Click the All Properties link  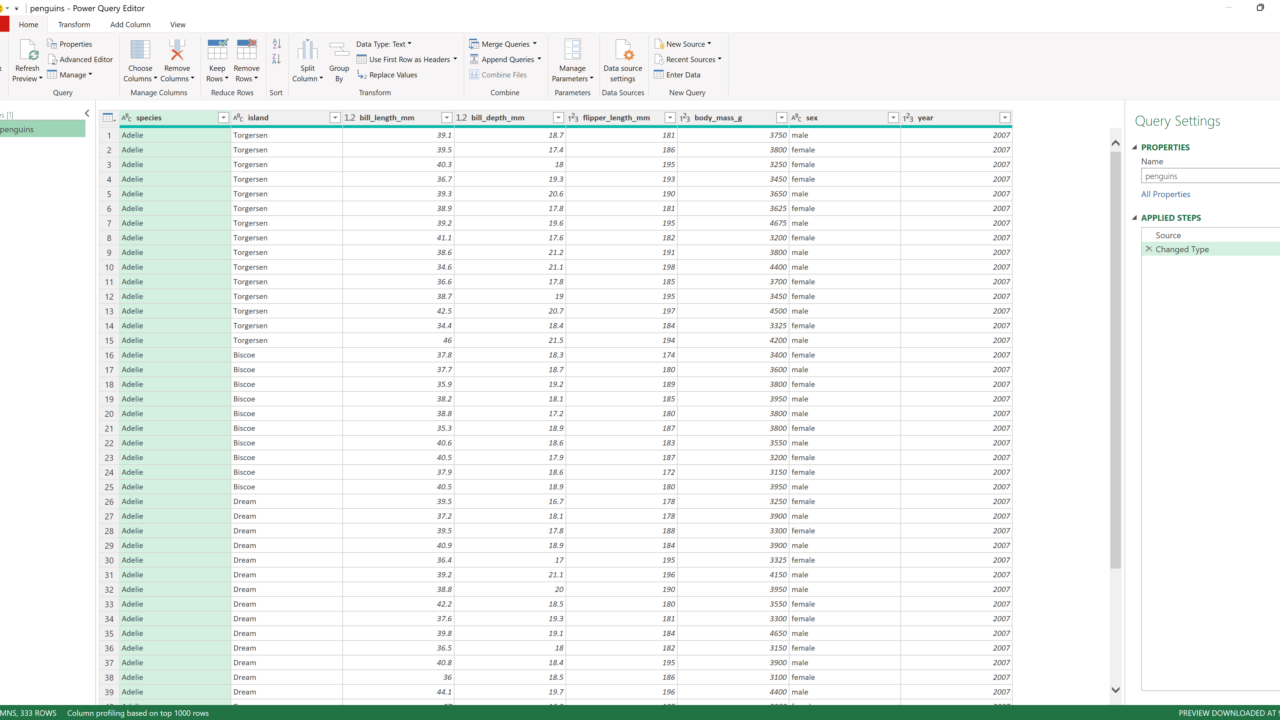1165,194
